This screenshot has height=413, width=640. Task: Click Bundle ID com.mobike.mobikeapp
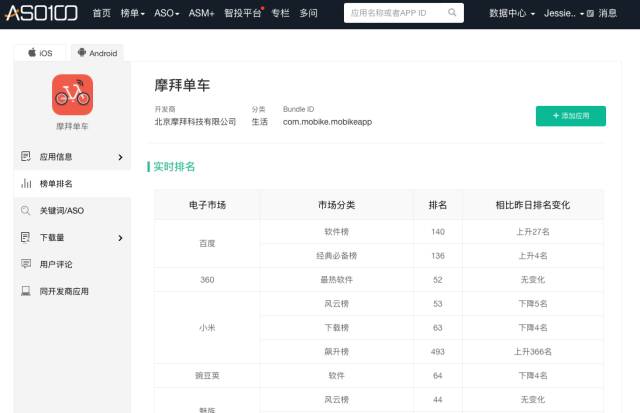pyautogui.click(x=327, y=122)
